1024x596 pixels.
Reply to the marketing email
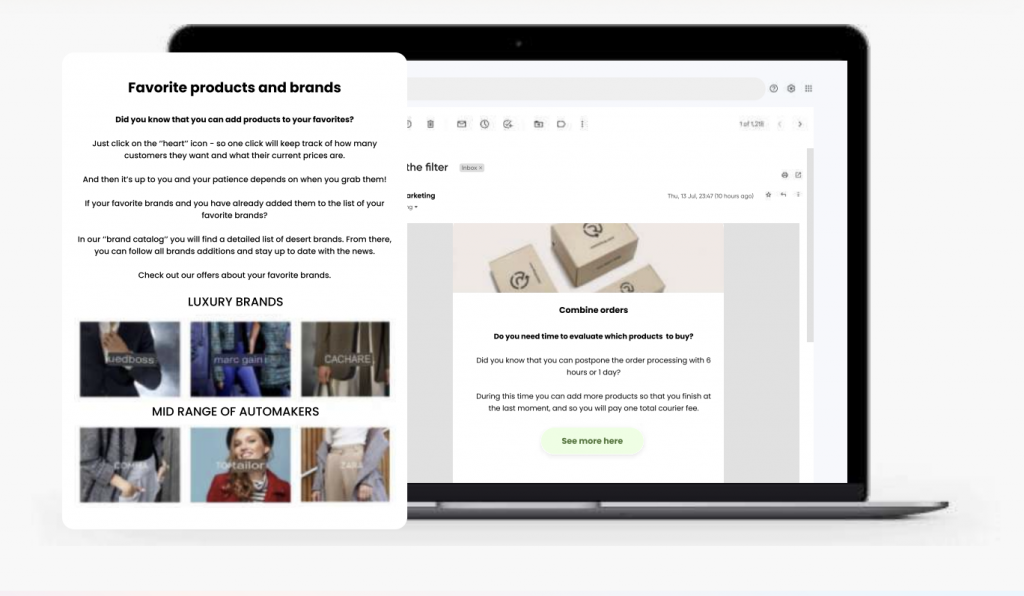[783, 195]
